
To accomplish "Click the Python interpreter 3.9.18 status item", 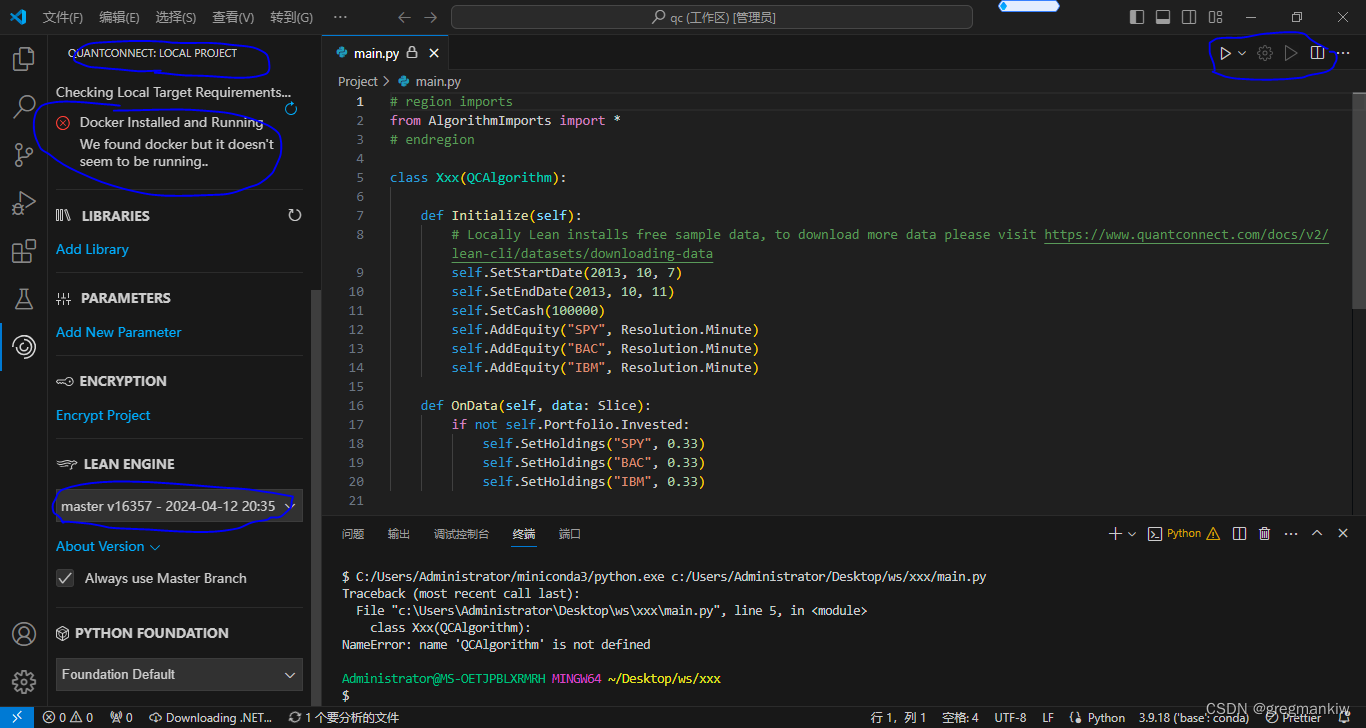I will (1193, 717).
